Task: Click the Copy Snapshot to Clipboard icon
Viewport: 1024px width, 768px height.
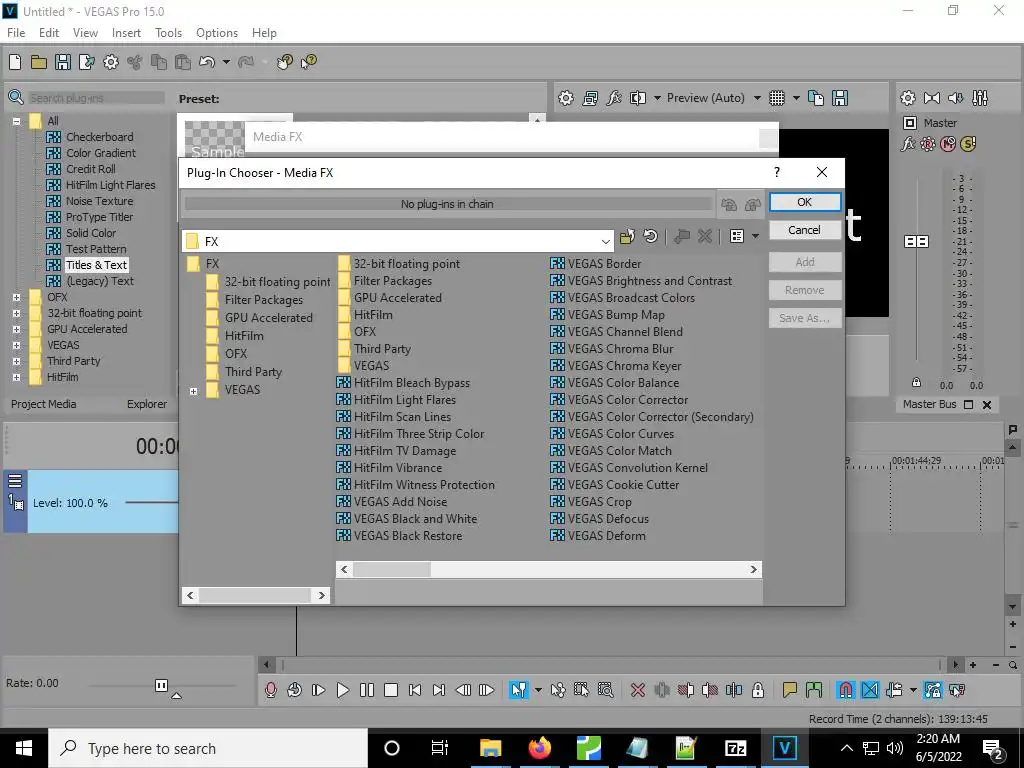Action: 816,98
